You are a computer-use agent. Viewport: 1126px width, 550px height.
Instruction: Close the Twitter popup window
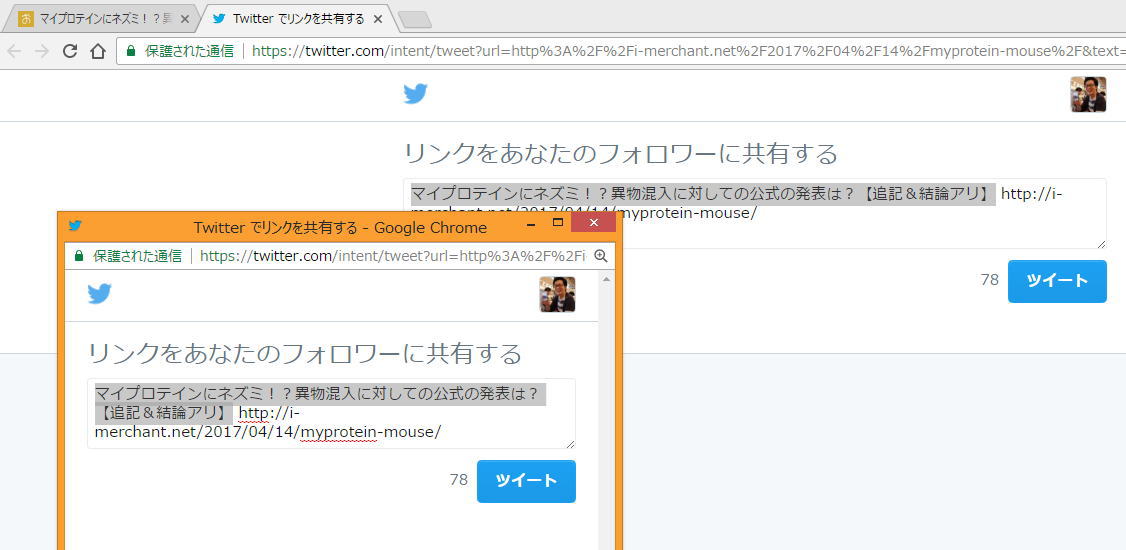[x=593, y=223]
